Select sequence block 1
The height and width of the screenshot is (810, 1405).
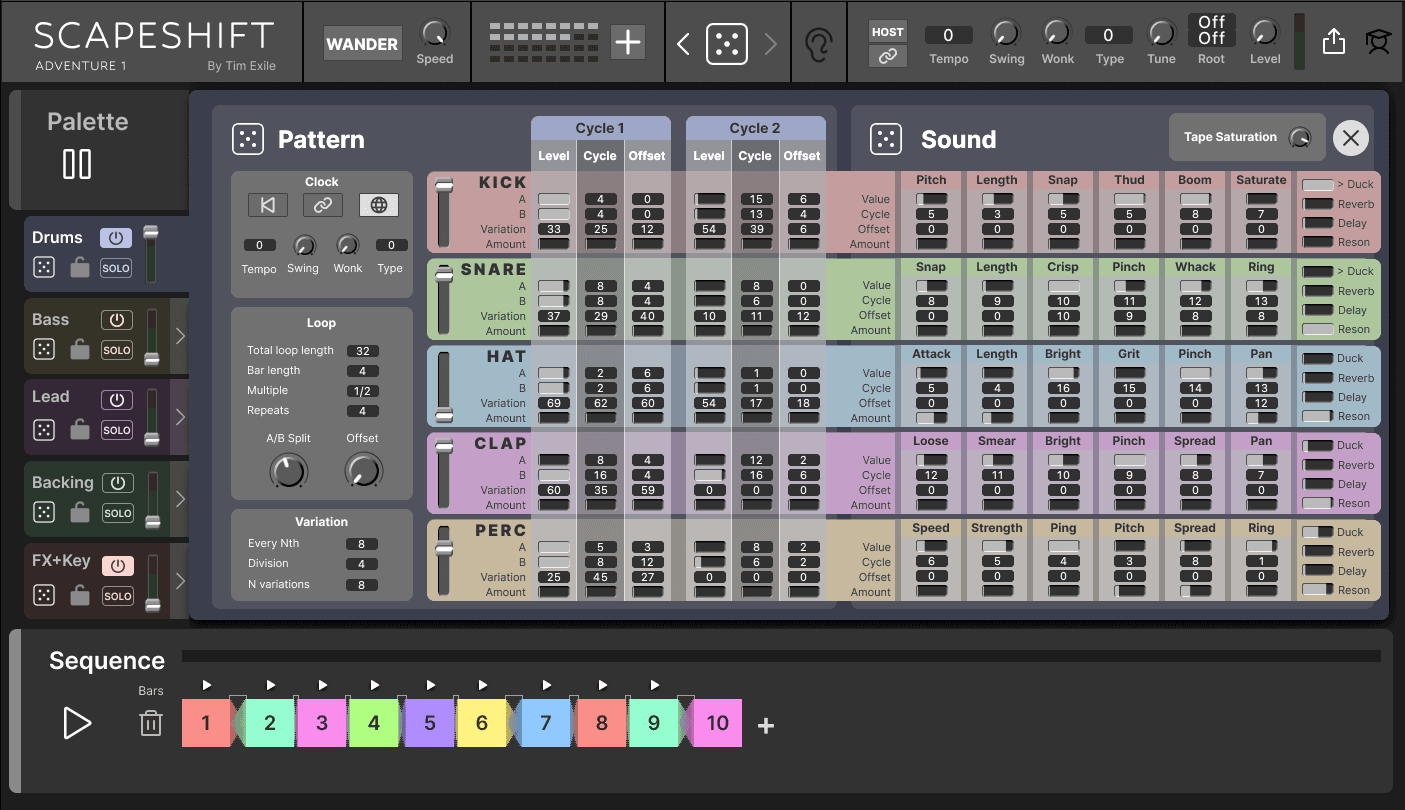[x=206, y=723]
